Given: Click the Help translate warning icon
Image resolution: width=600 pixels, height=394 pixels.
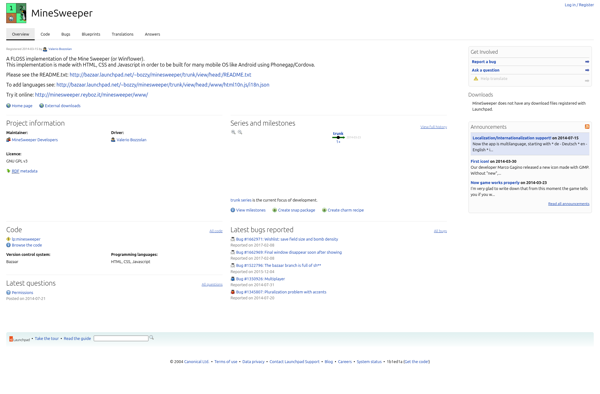Looking at the screenshot, I should [x=476, y=79].
